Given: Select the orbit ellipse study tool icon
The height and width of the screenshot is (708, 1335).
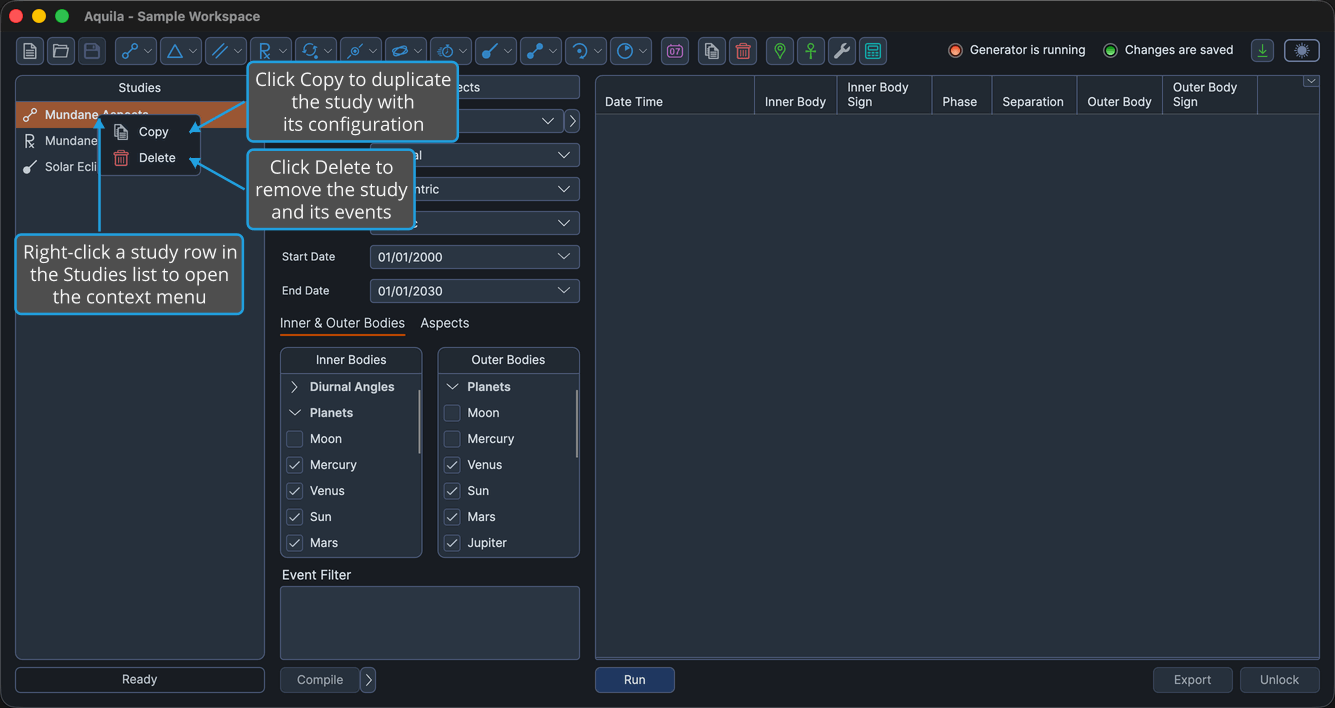Looking at the screenshot, I should tap(399, 51).
